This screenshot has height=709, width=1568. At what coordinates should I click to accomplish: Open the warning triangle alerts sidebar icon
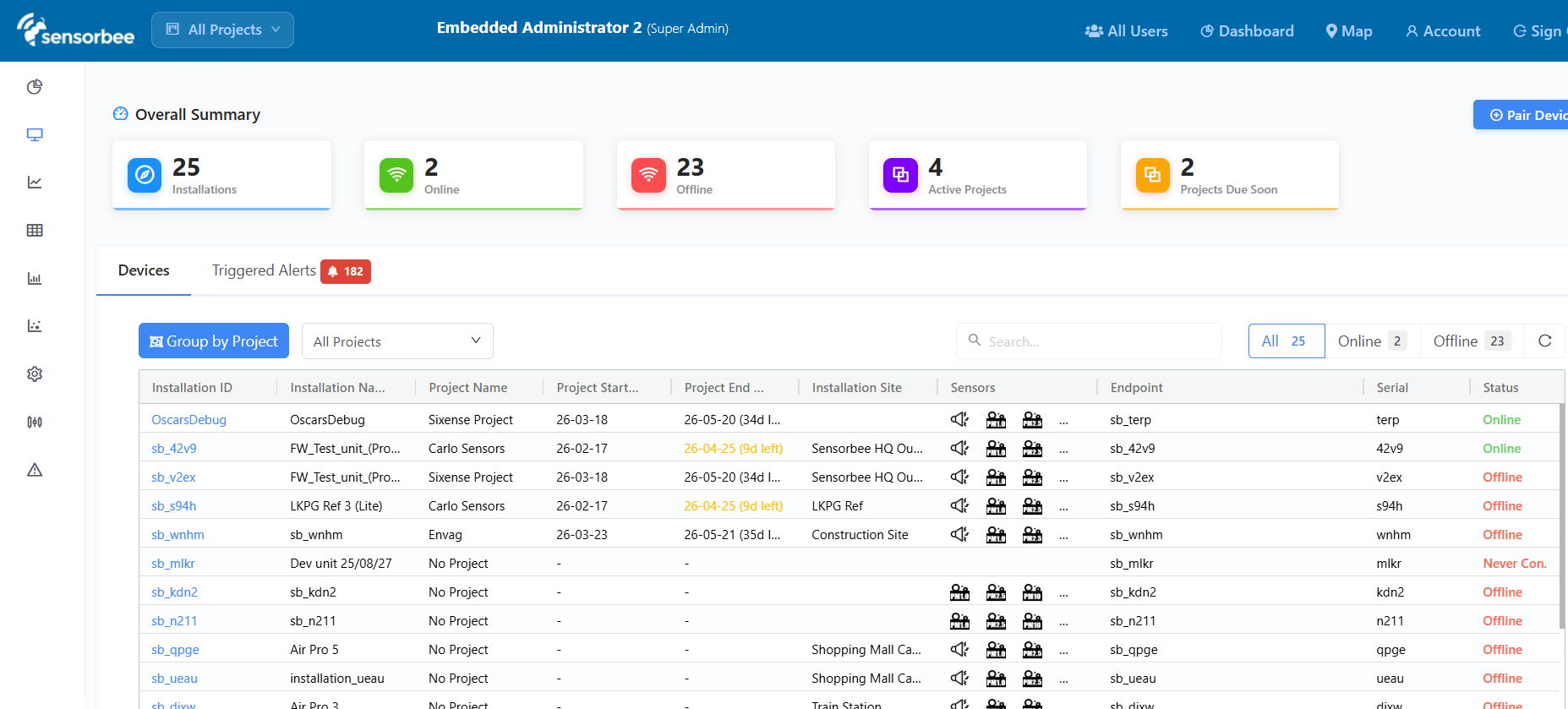(35, 470)
